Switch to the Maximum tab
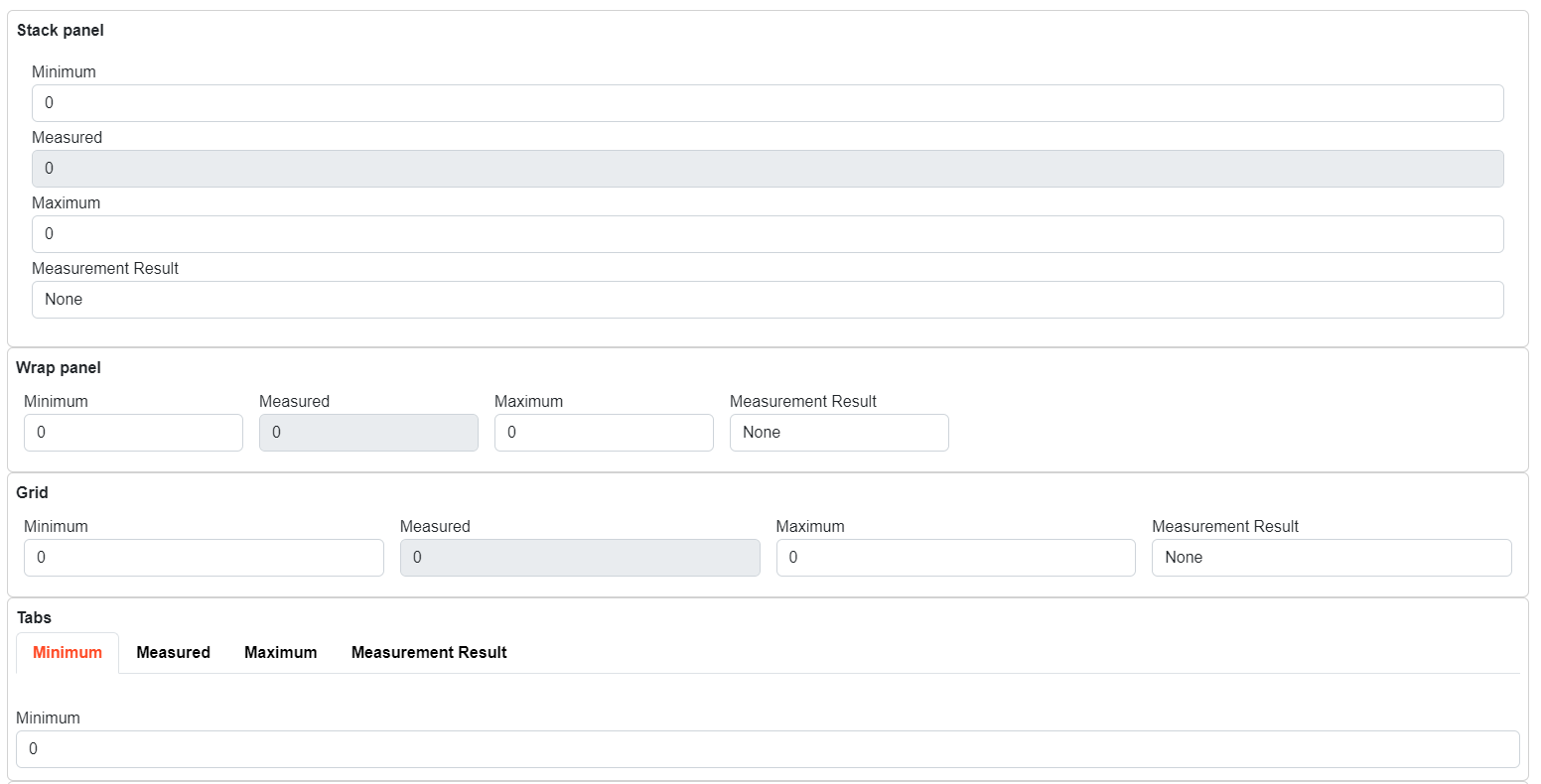Viewport: 1541px width, 784px height. [281, 653]
